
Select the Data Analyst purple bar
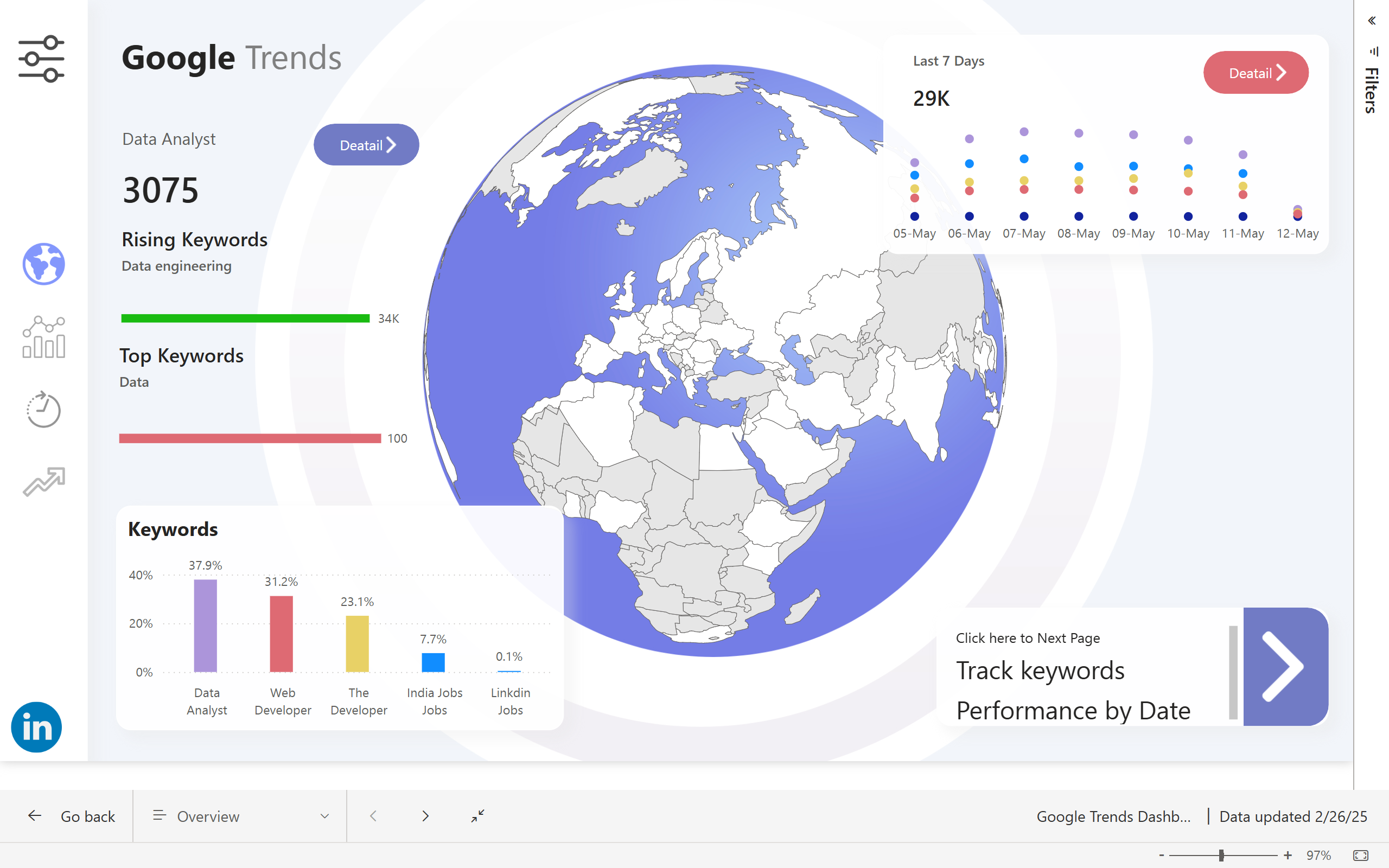pos(206,625)
